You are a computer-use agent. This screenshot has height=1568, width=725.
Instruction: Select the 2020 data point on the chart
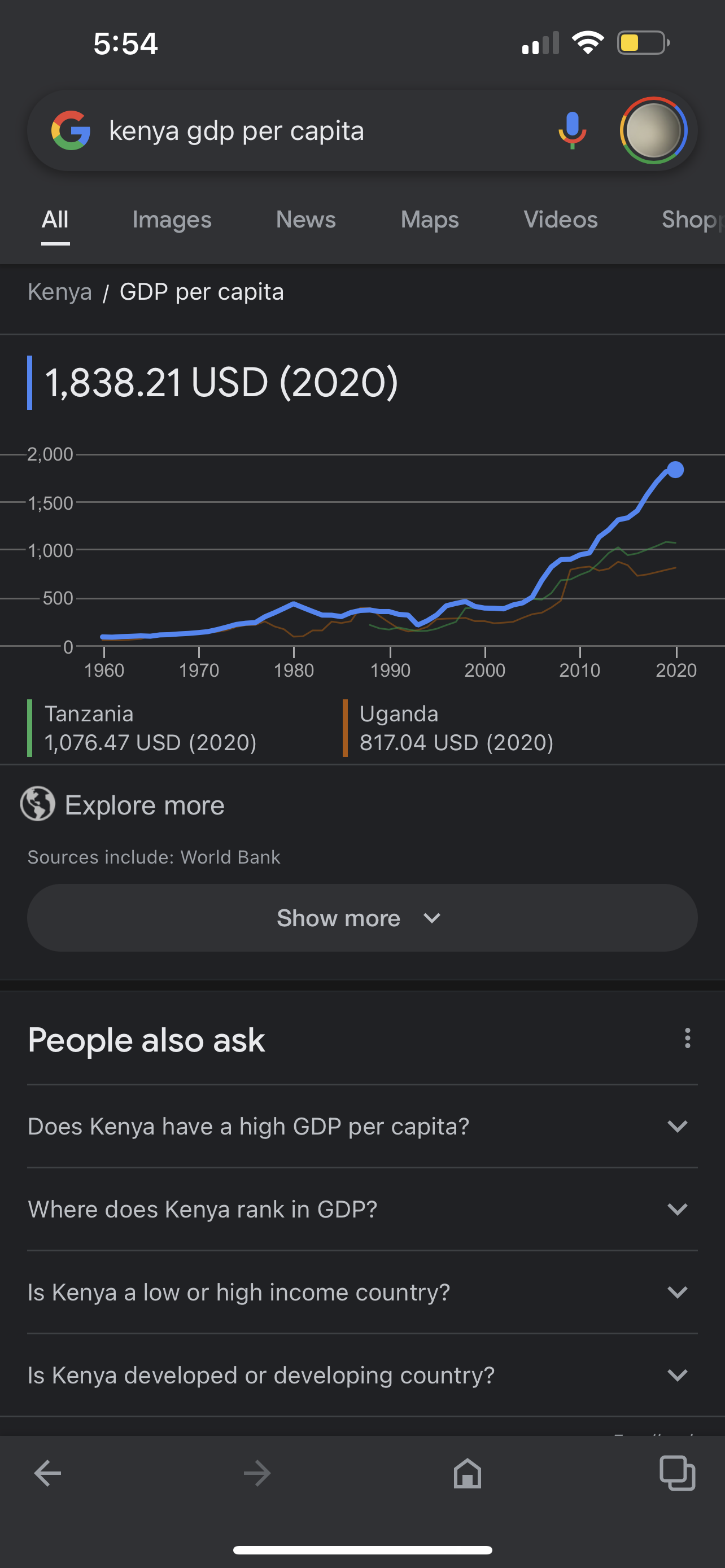pos(675,469)
